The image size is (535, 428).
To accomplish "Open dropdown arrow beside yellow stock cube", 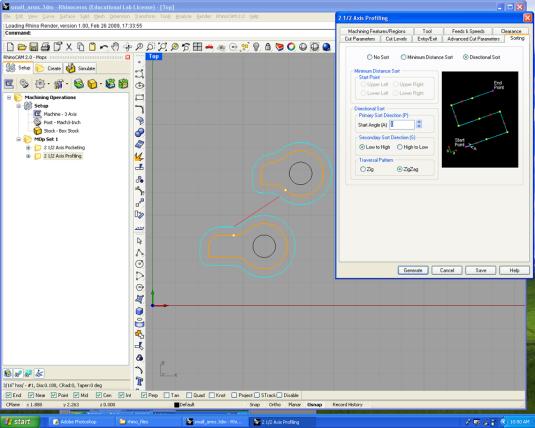I will tap(101, 84).
